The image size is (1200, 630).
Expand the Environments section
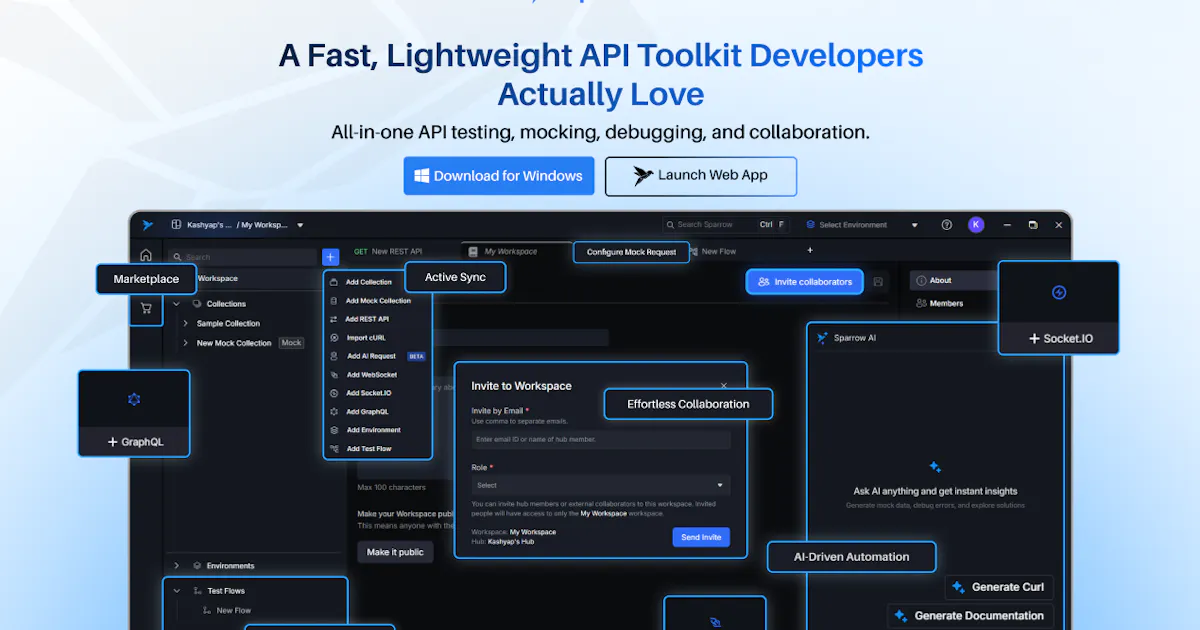click(176, 566)
